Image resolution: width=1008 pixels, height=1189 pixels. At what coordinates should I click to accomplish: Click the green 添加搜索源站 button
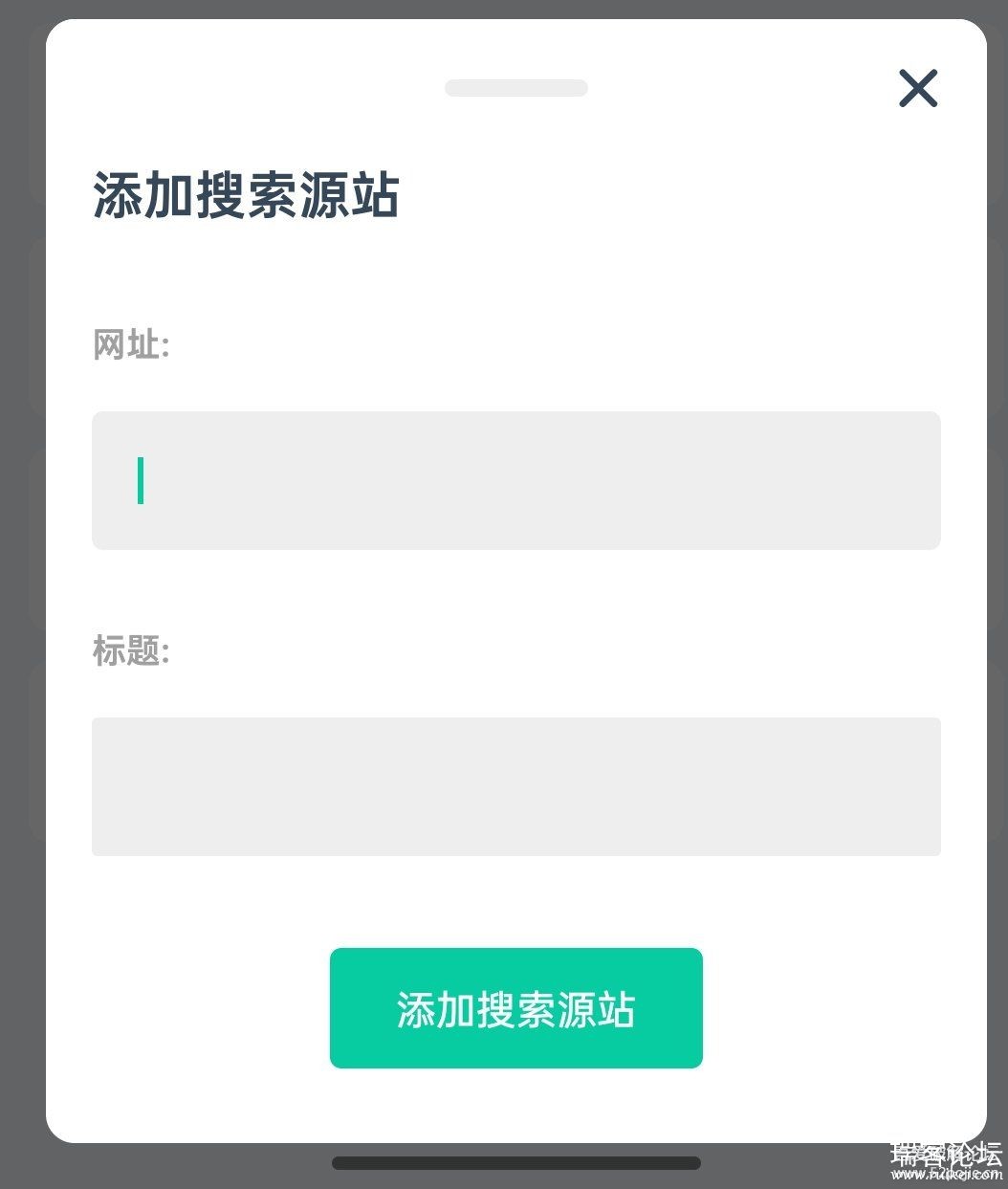point(516,1008)
